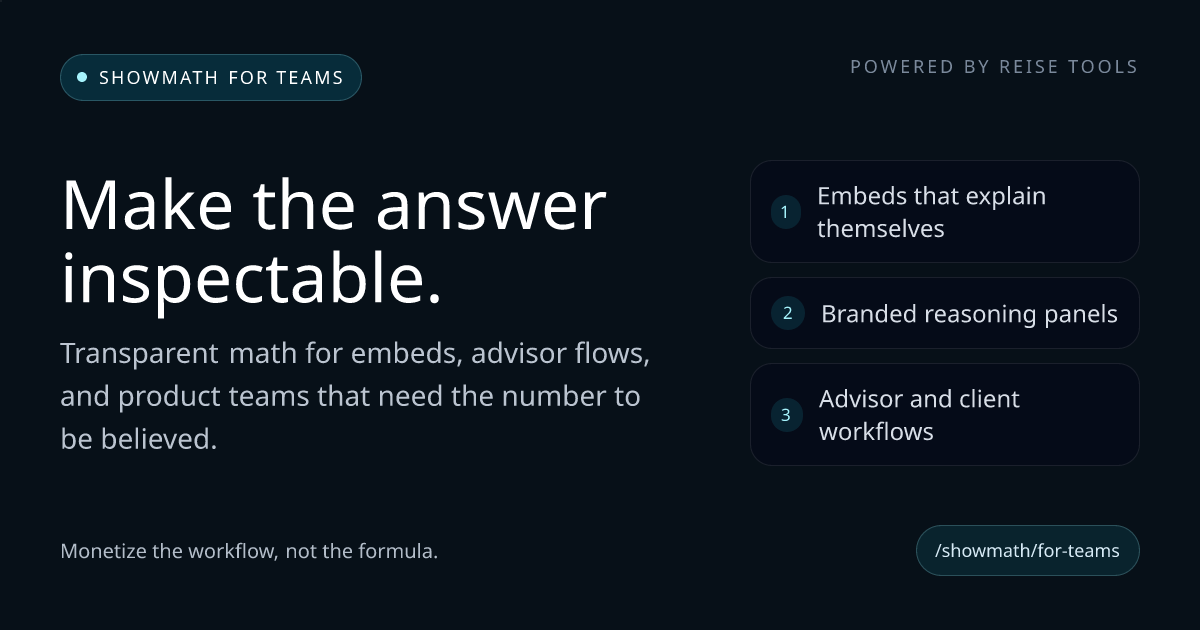
Task: Click the "SHOWMATH FOR TEAMS" badge text
Action: 221,78
